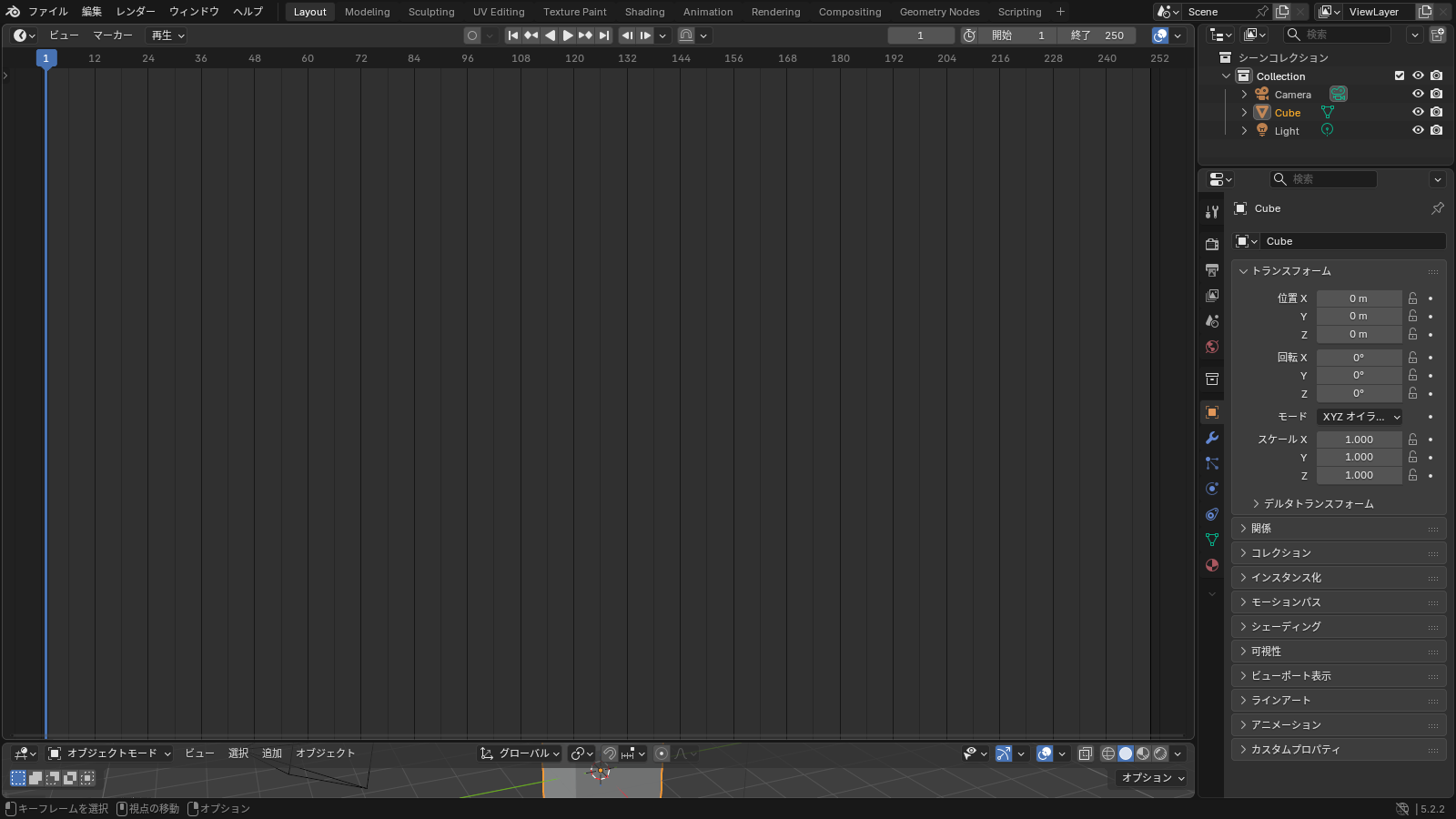Jump to the timeline end frame
Image resolution: width=1456 pixels, height=819 pixels.
pyautogui.click(x=604, y=35)
